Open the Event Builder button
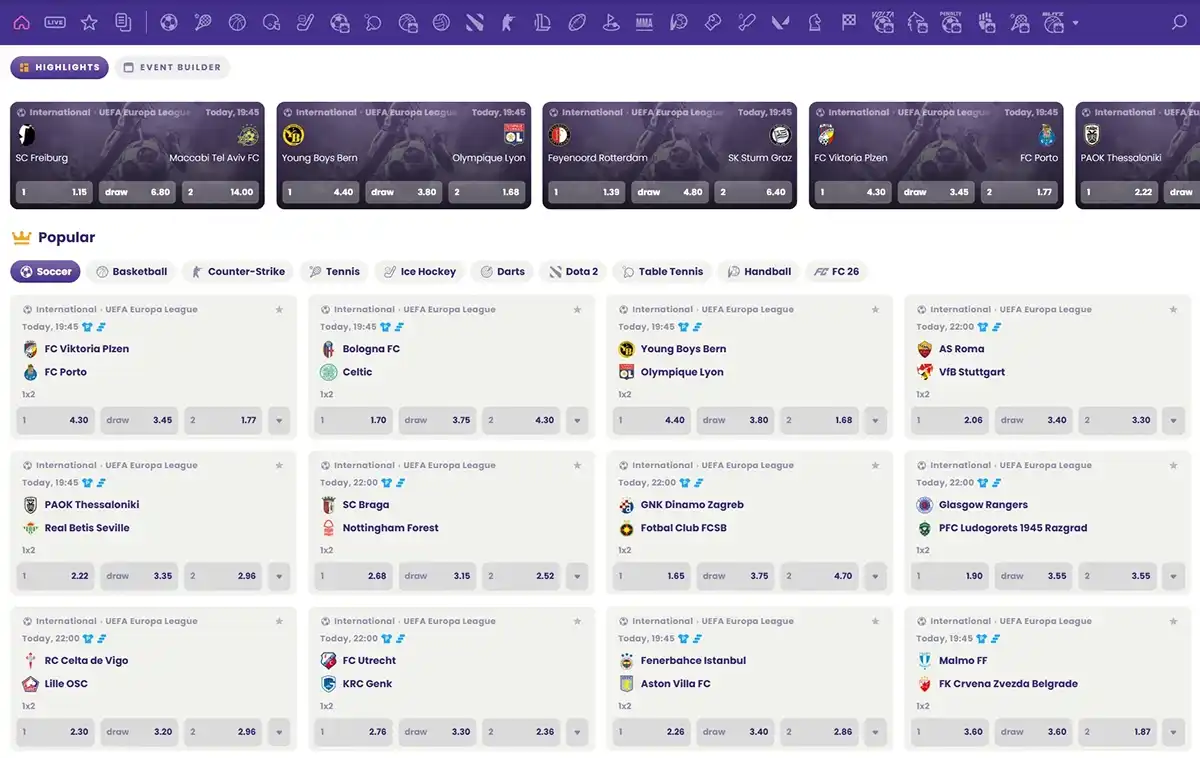Screen dimensions: 1200x758 [x=172, y=68]
